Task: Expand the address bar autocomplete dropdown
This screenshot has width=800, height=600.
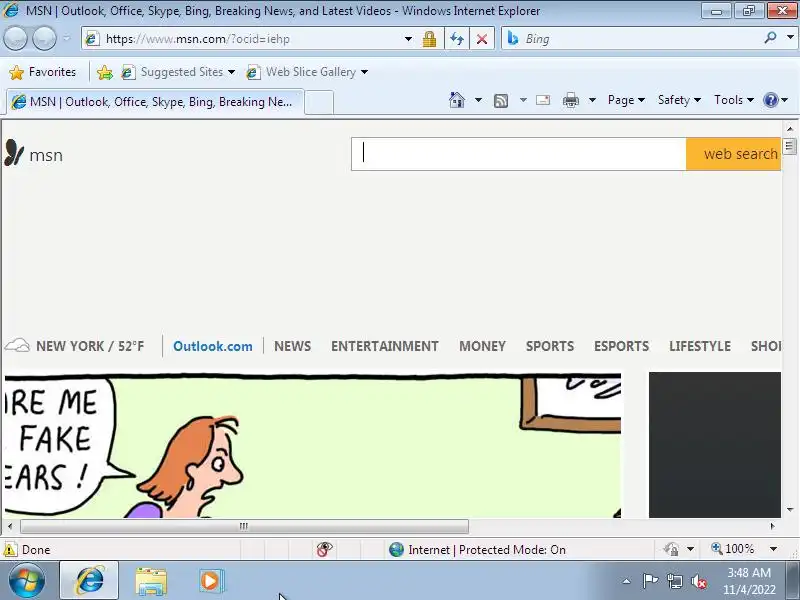Action: coord(408,39)
